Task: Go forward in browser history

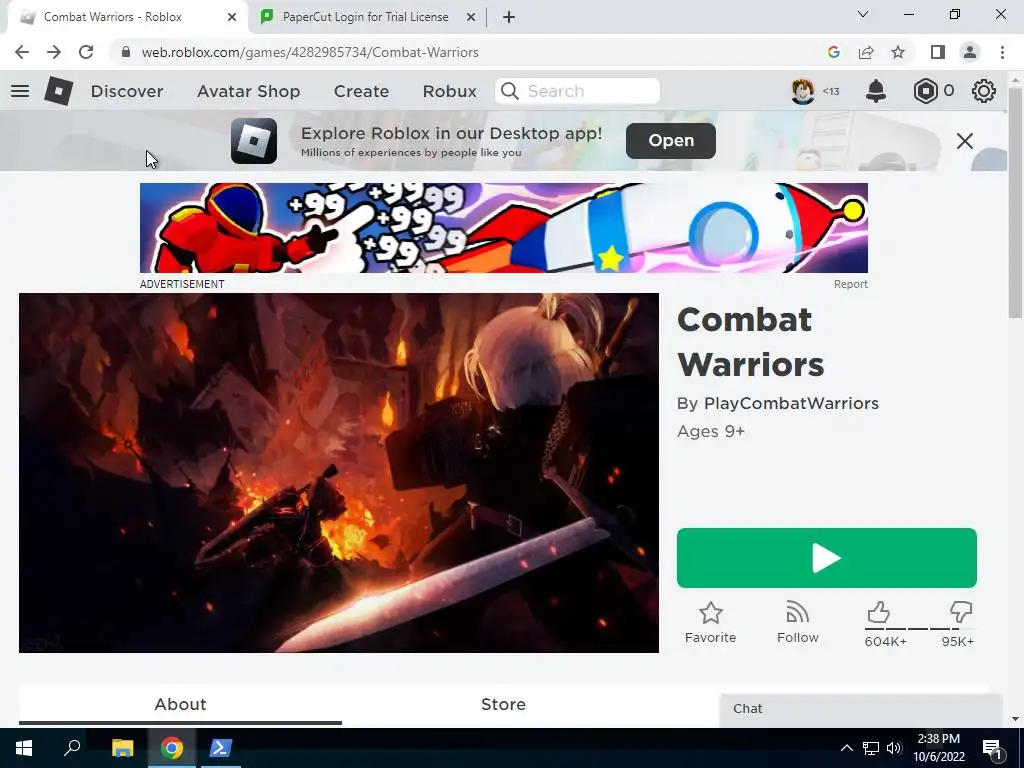Action: tap(54, 52)
